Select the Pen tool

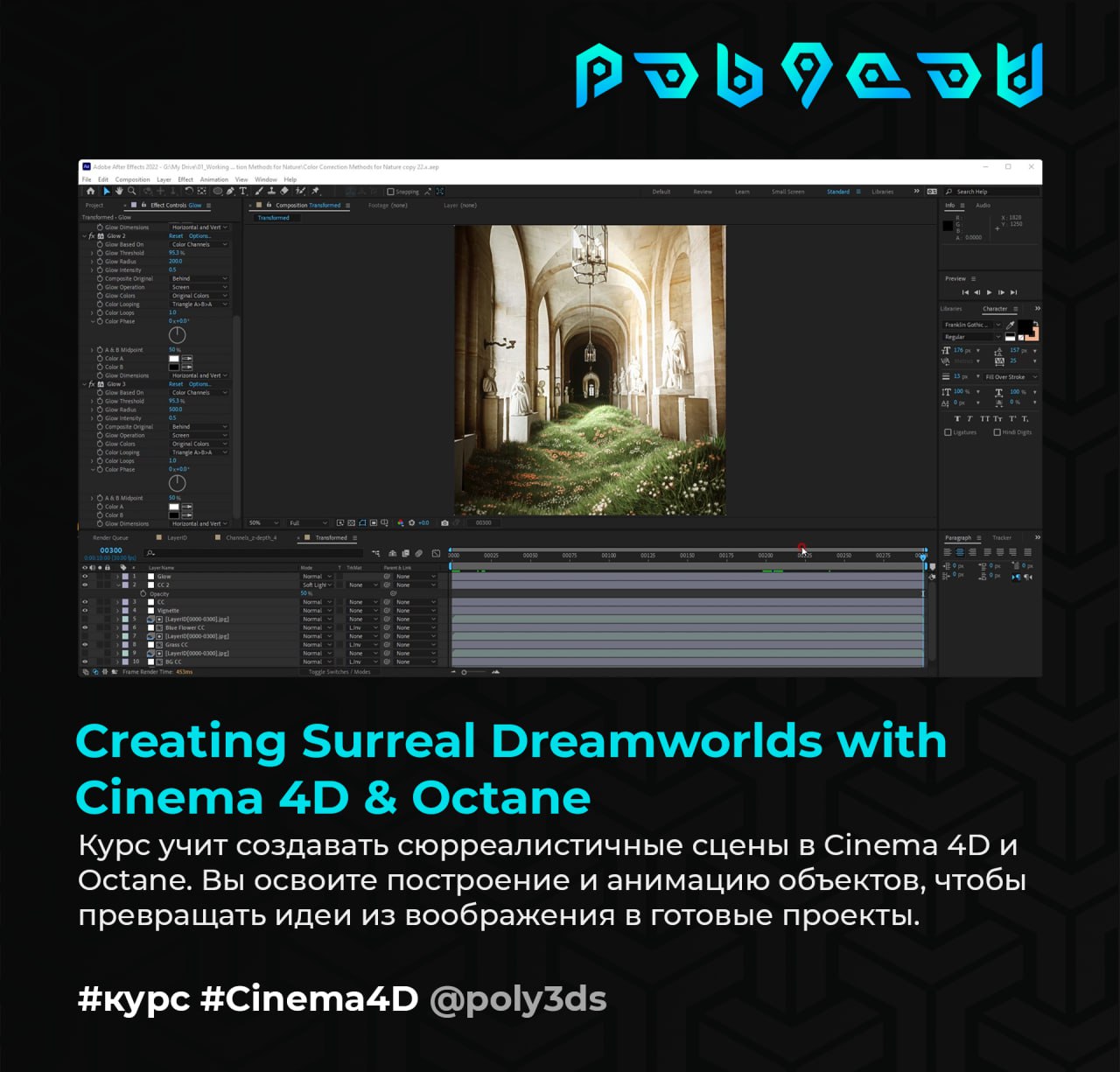230,191
